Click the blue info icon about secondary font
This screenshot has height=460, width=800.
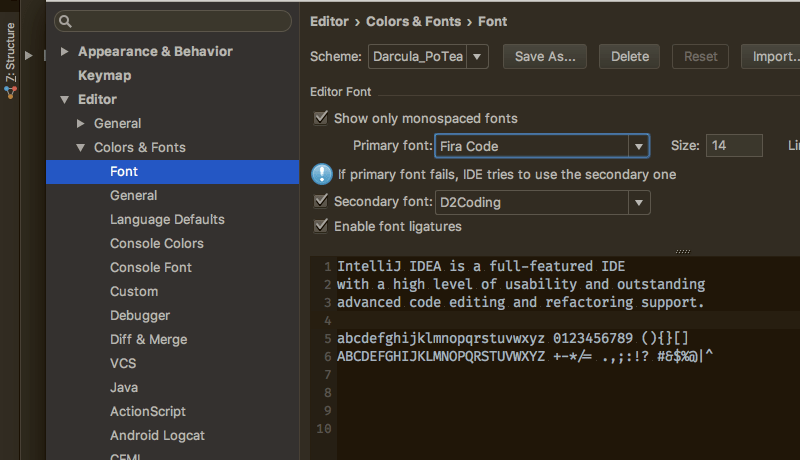pyautogui.click(x=321, y=174)
